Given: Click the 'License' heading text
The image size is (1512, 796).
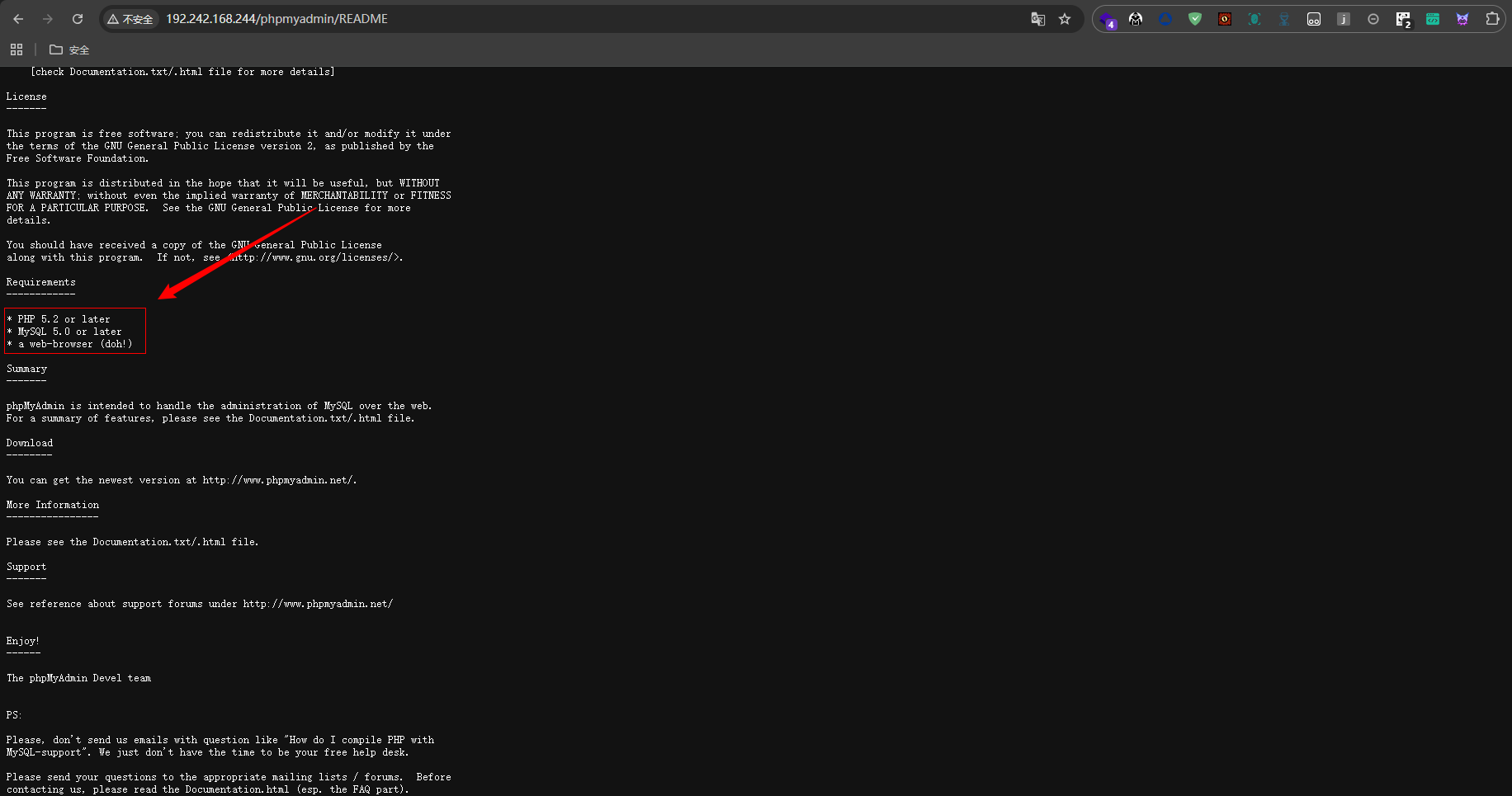Looking at the screenshot, I should (26, 97).
